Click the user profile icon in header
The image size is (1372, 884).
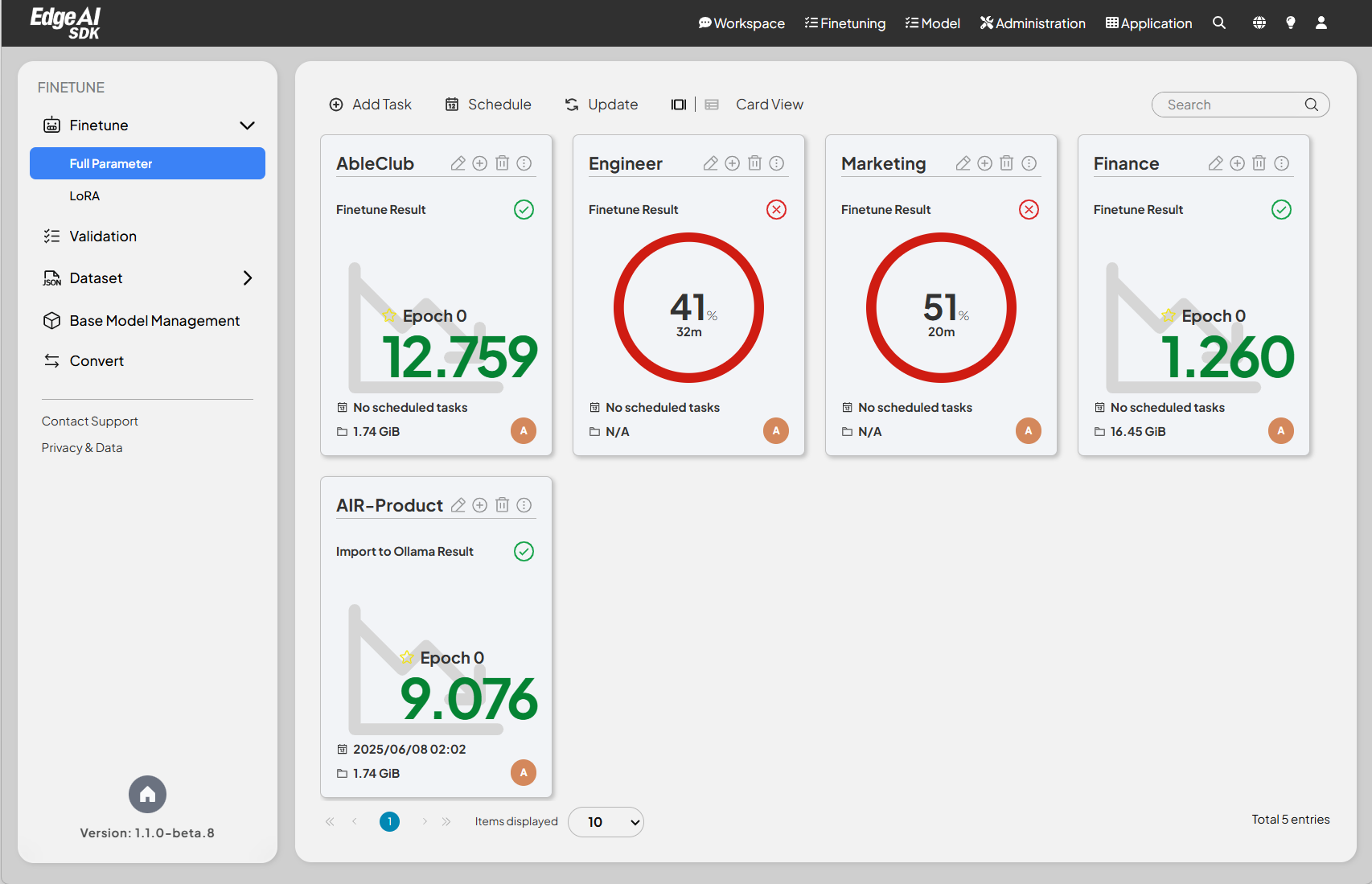coord(1321,23)
